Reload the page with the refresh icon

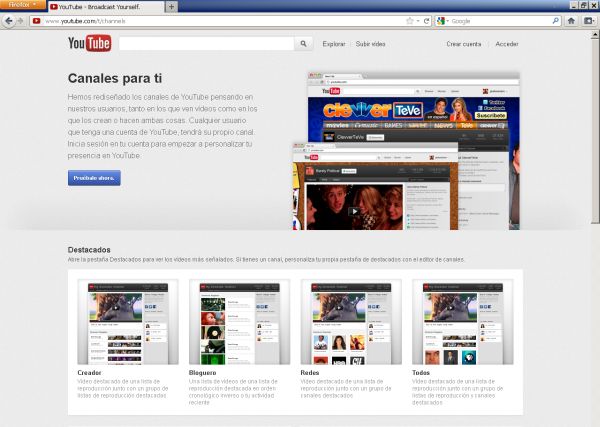point(426,21)
